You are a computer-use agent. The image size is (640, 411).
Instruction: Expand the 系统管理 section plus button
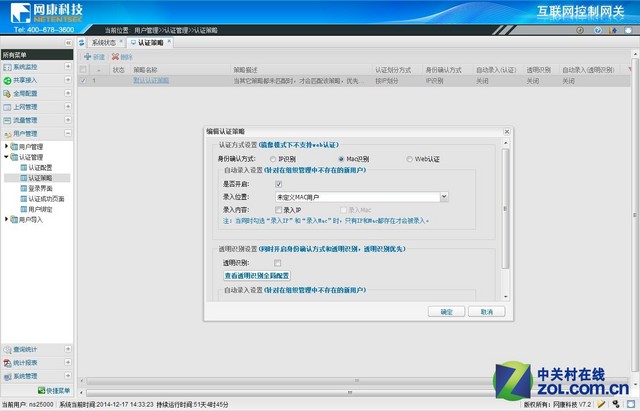[x=68, y=376]
